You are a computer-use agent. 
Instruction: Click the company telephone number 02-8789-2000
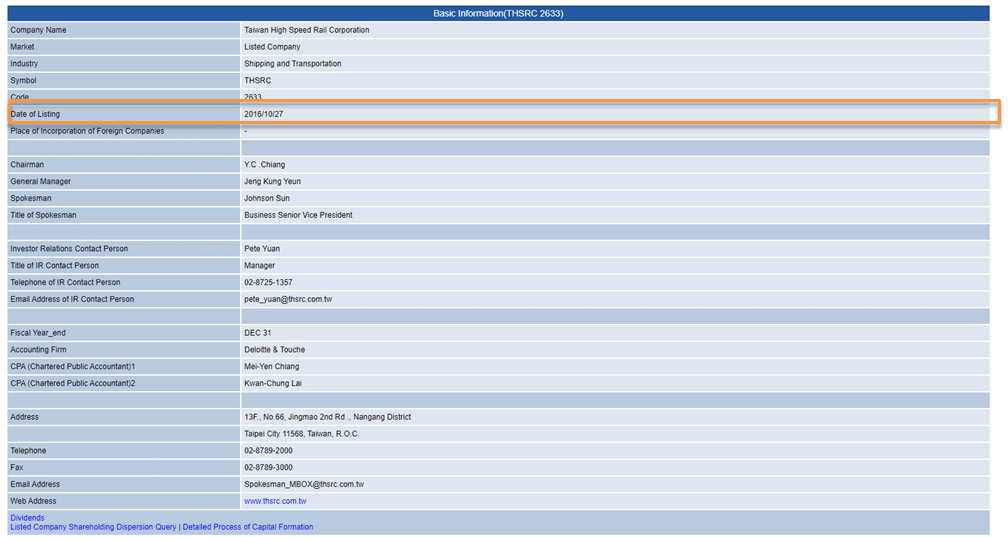[x=268, y=451]
